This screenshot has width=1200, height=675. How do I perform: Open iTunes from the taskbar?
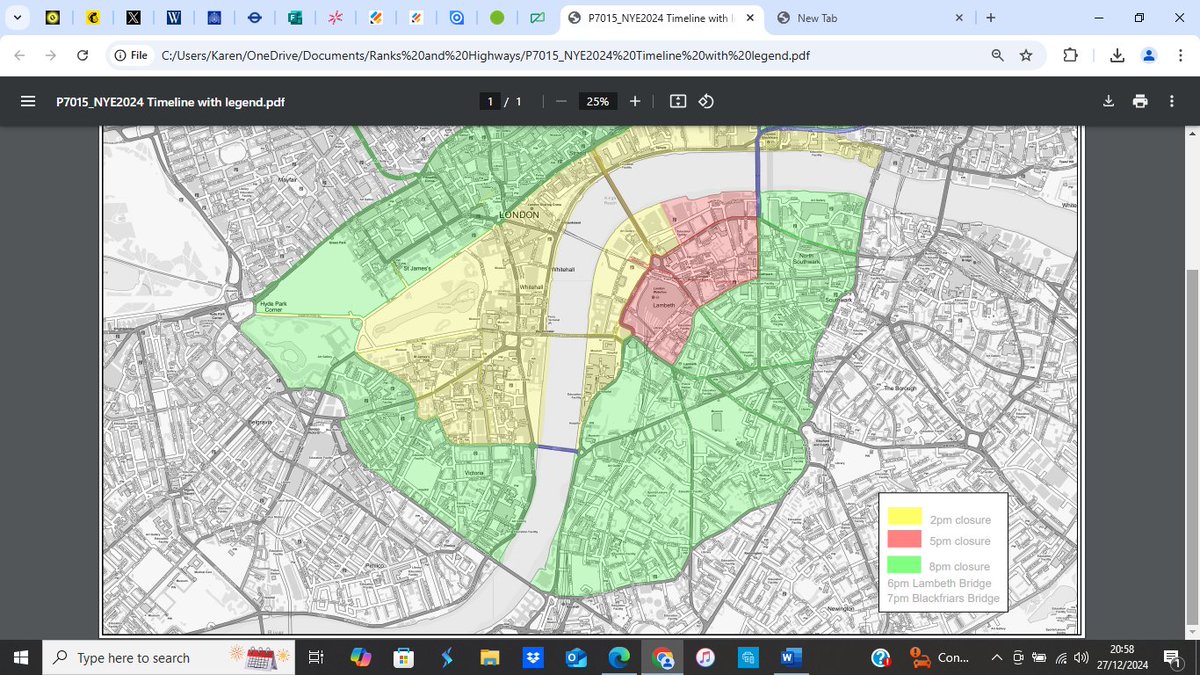point(705,657)
